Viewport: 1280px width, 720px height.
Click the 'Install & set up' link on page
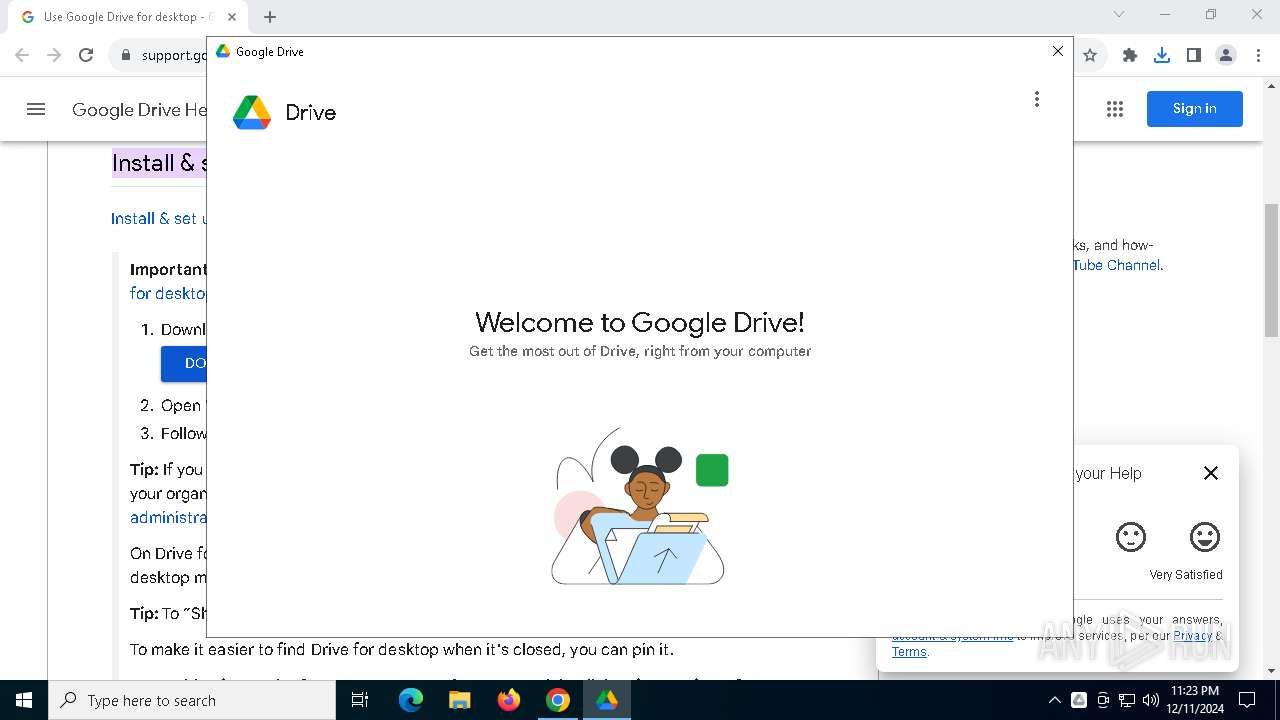point(158,218)
